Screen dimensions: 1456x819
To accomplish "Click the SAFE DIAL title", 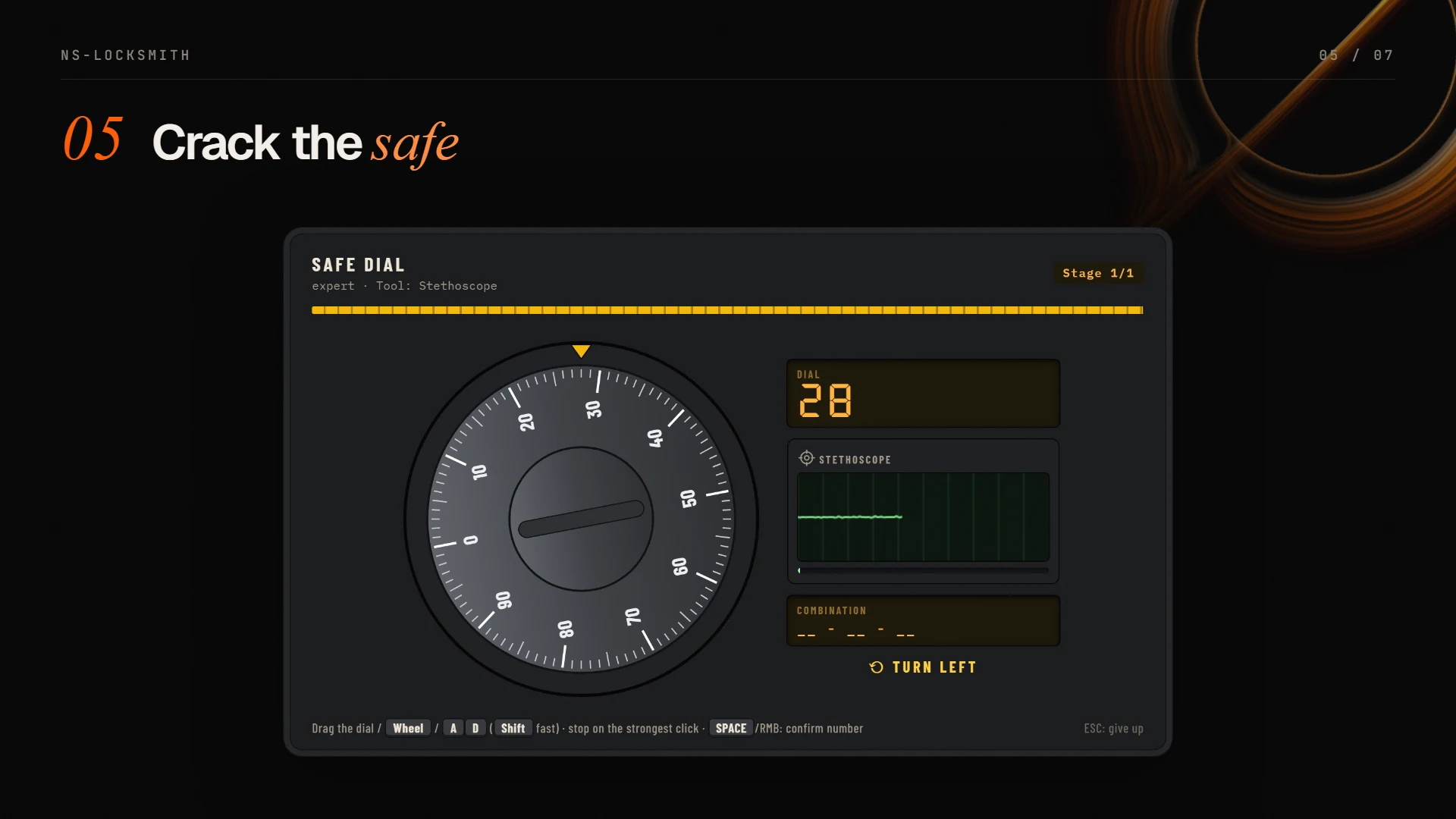I will (358, 265).
